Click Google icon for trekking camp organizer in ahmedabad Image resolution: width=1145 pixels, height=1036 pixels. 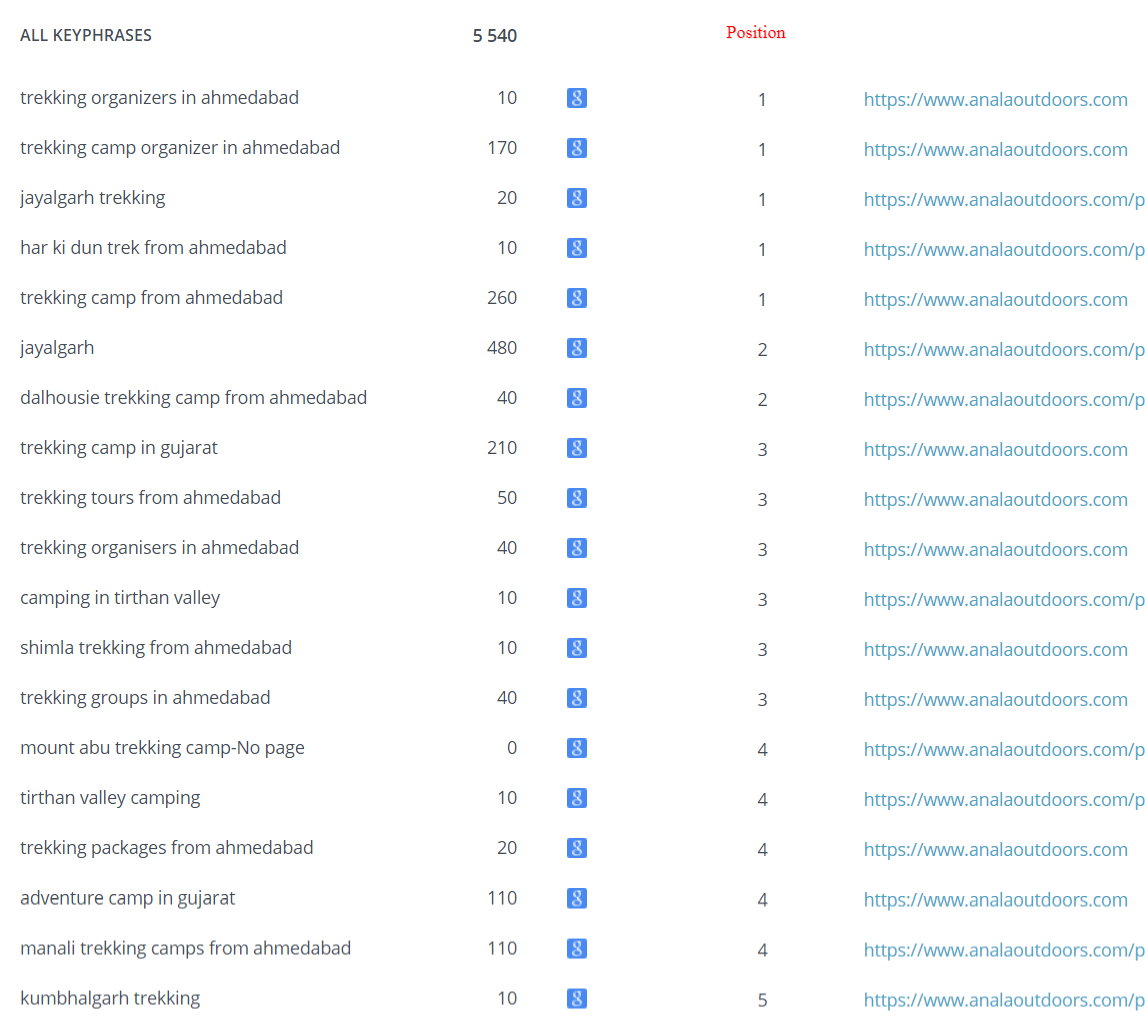coord(577,148)
